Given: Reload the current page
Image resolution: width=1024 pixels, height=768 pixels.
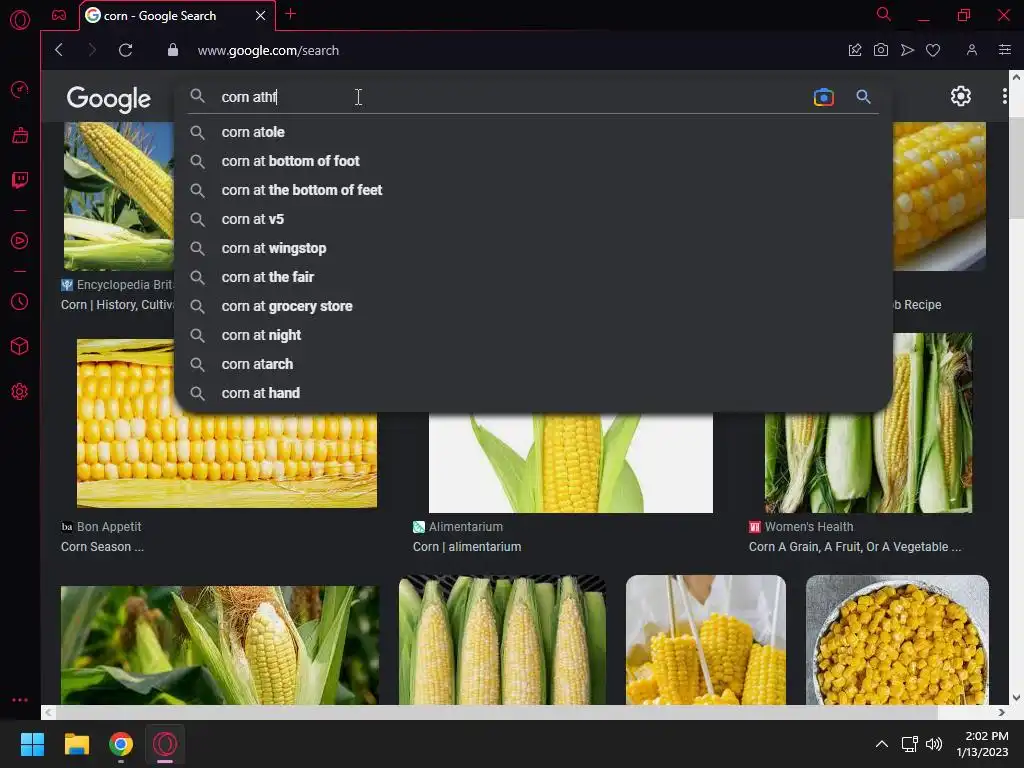Looking at the screenshot, I should pos(125,50).
